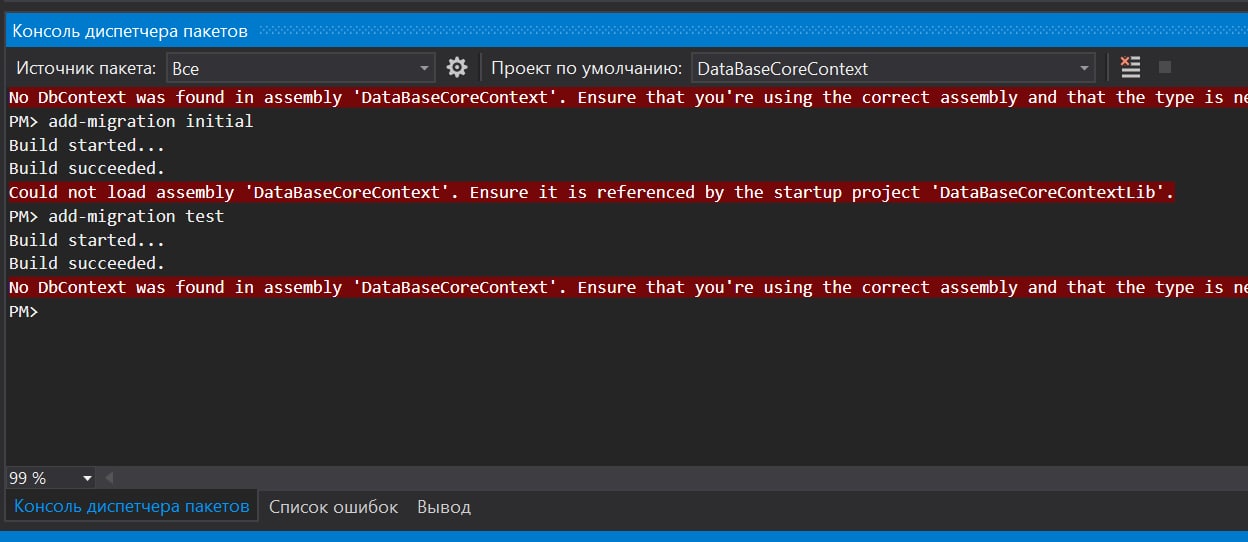Image resolution: width=1248 pixels, height=542 pixels.
Task: Open Package Manager settings gear icon
Action: point(457,68)
